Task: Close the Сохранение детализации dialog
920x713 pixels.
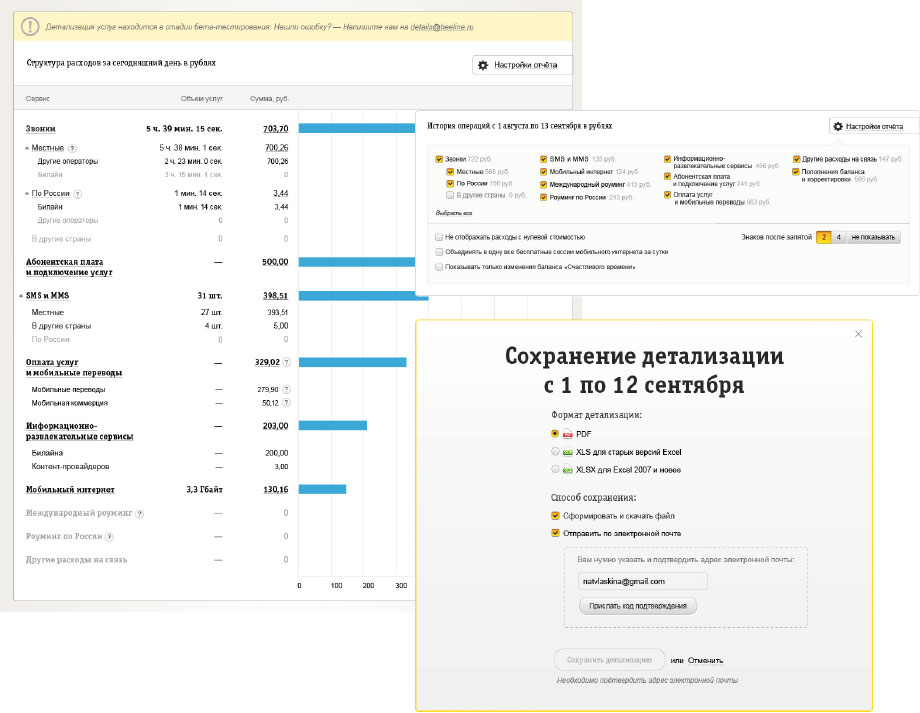Action: (x=858, y=334)
